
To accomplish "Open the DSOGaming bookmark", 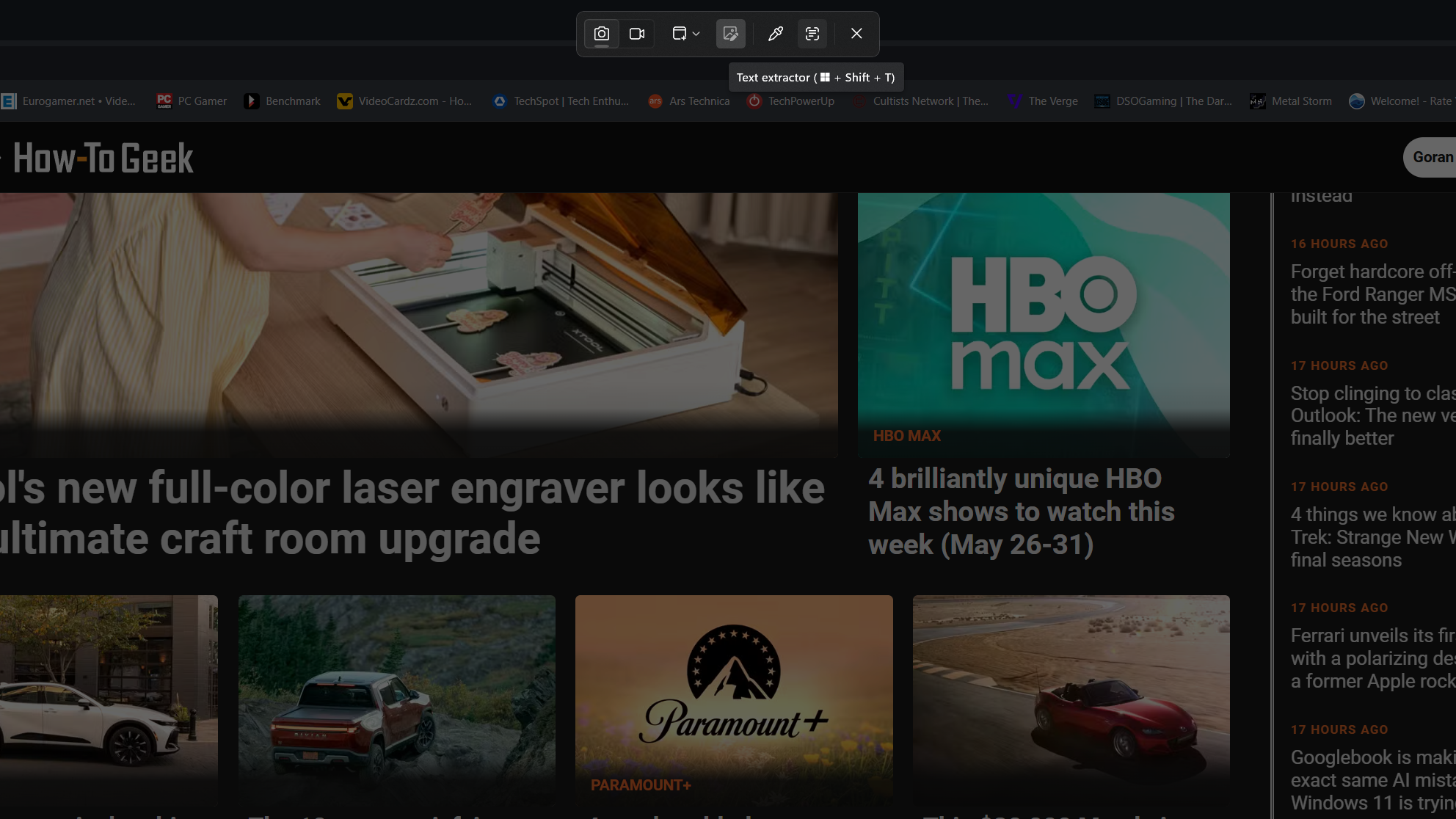I will (x=1164, y=101).
